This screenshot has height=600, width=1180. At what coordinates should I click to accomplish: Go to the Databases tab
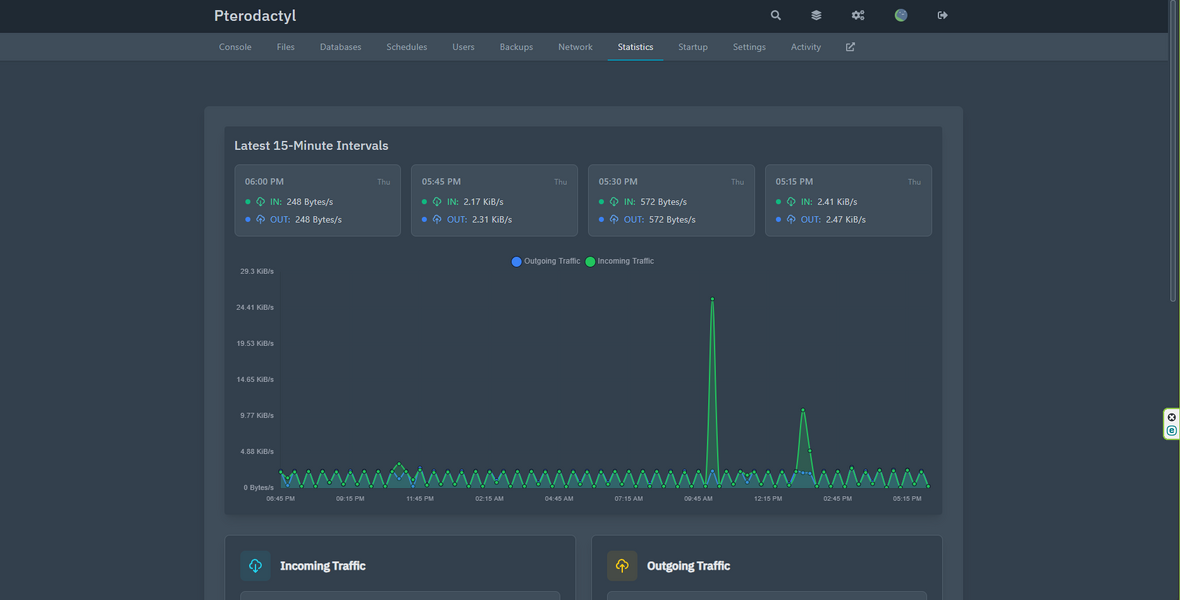tap(340, 47)
